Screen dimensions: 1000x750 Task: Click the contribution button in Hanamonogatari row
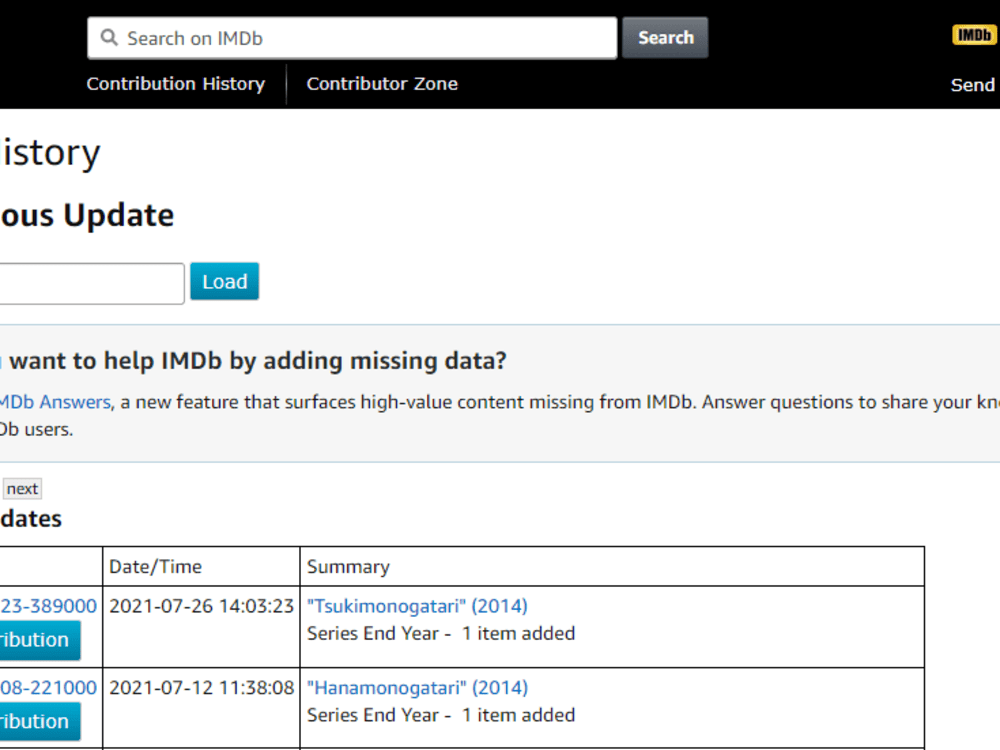40,721
